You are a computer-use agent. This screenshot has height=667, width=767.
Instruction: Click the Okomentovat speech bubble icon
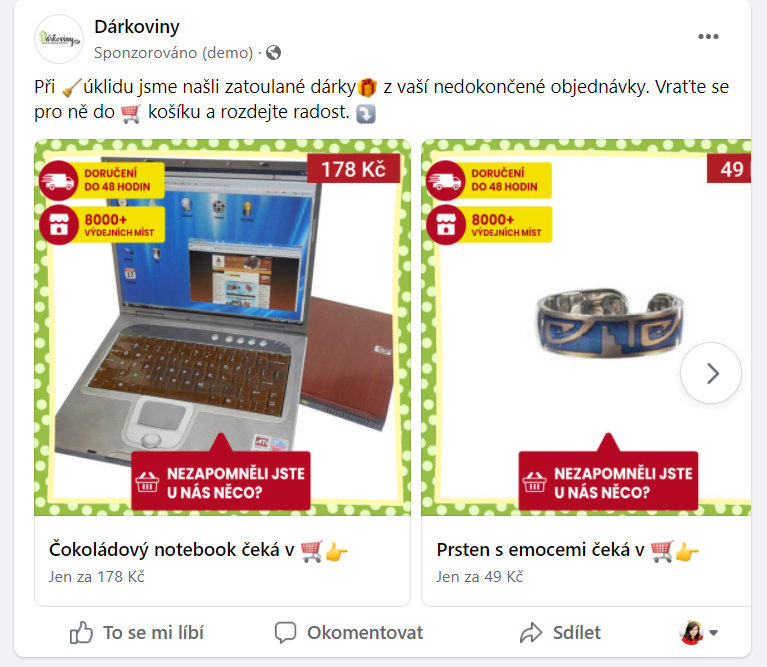point(286,632)
